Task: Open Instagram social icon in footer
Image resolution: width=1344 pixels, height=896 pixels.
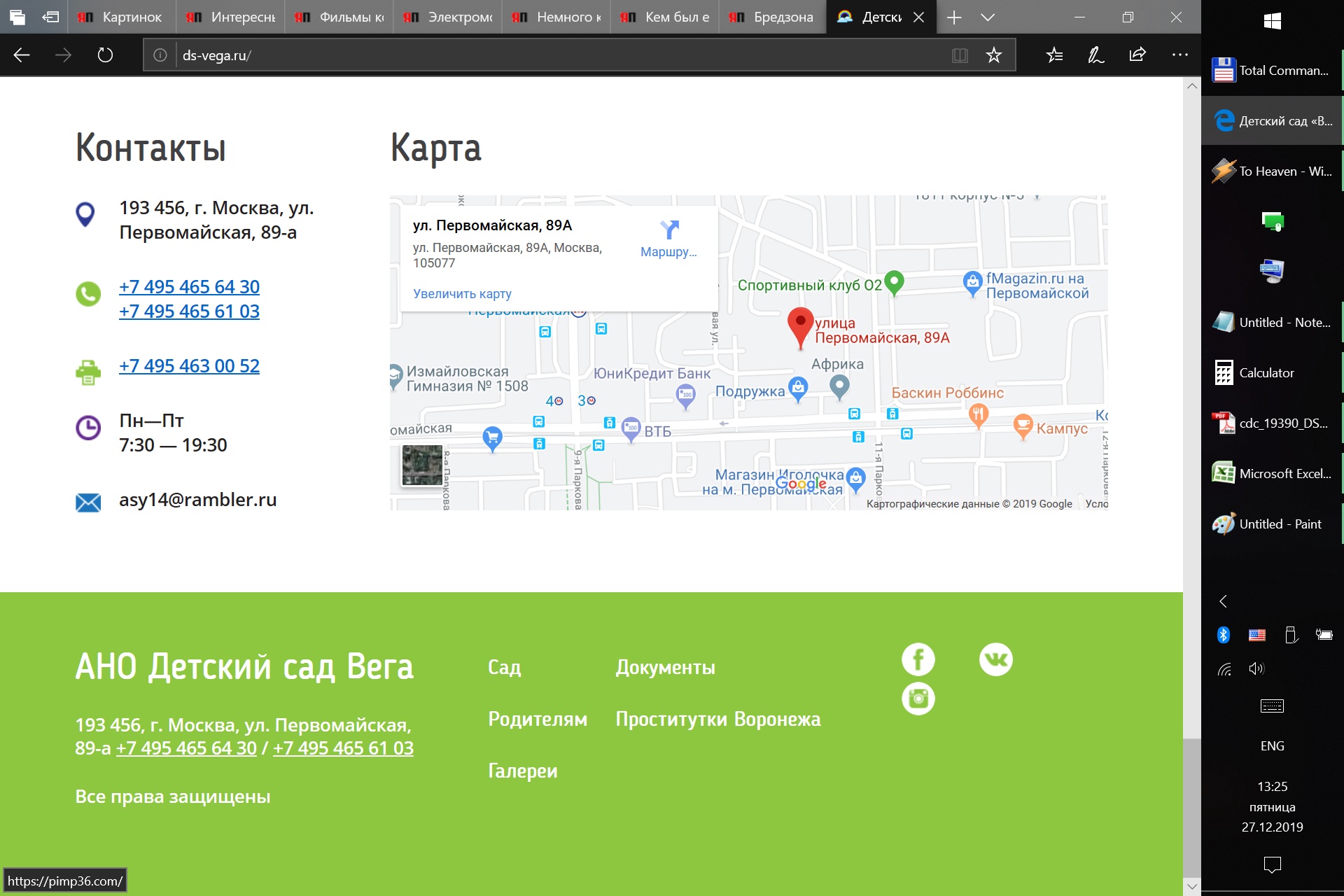Action: tap(918, 699)
